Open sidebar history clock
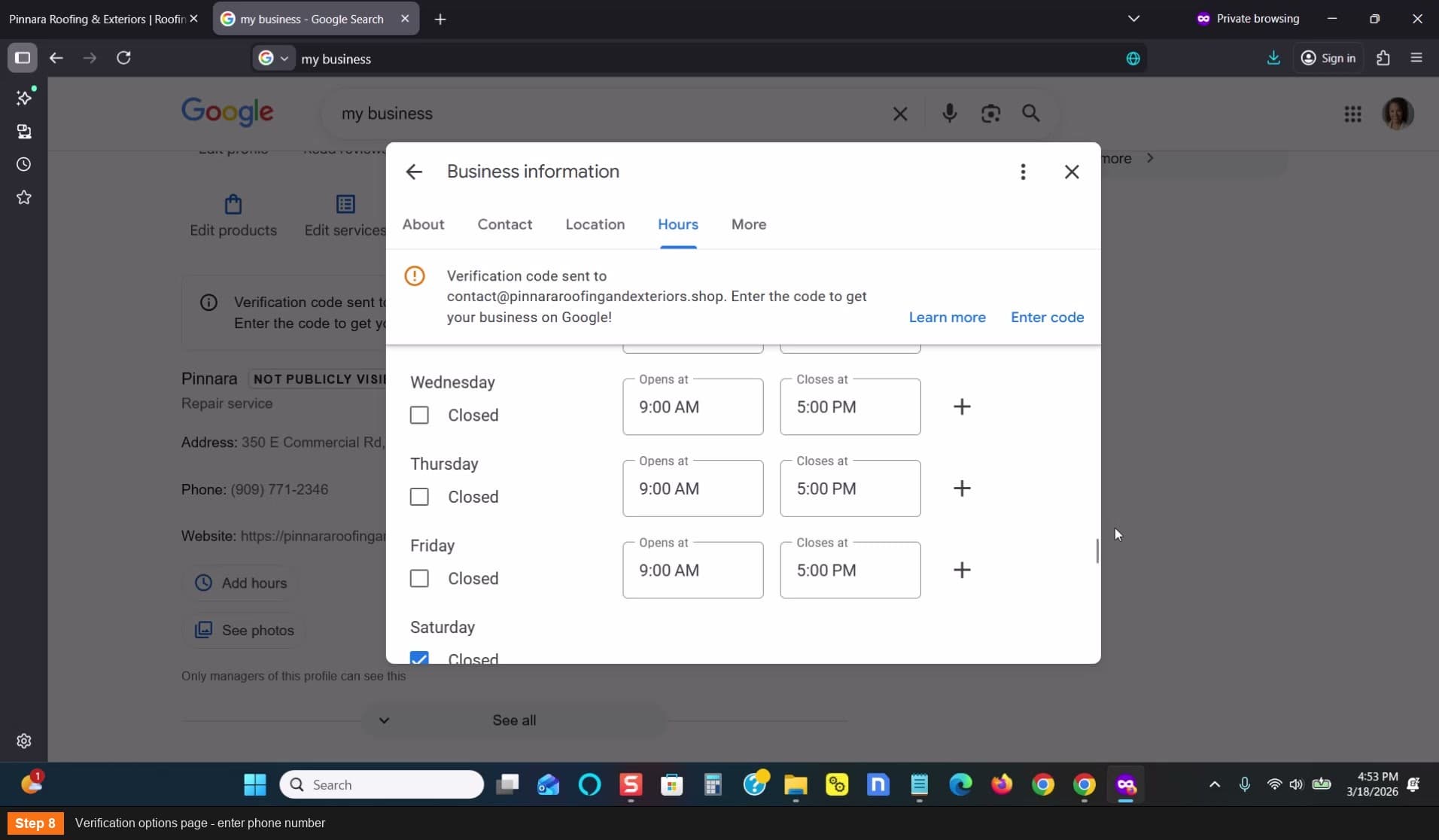 click(24, 164)
